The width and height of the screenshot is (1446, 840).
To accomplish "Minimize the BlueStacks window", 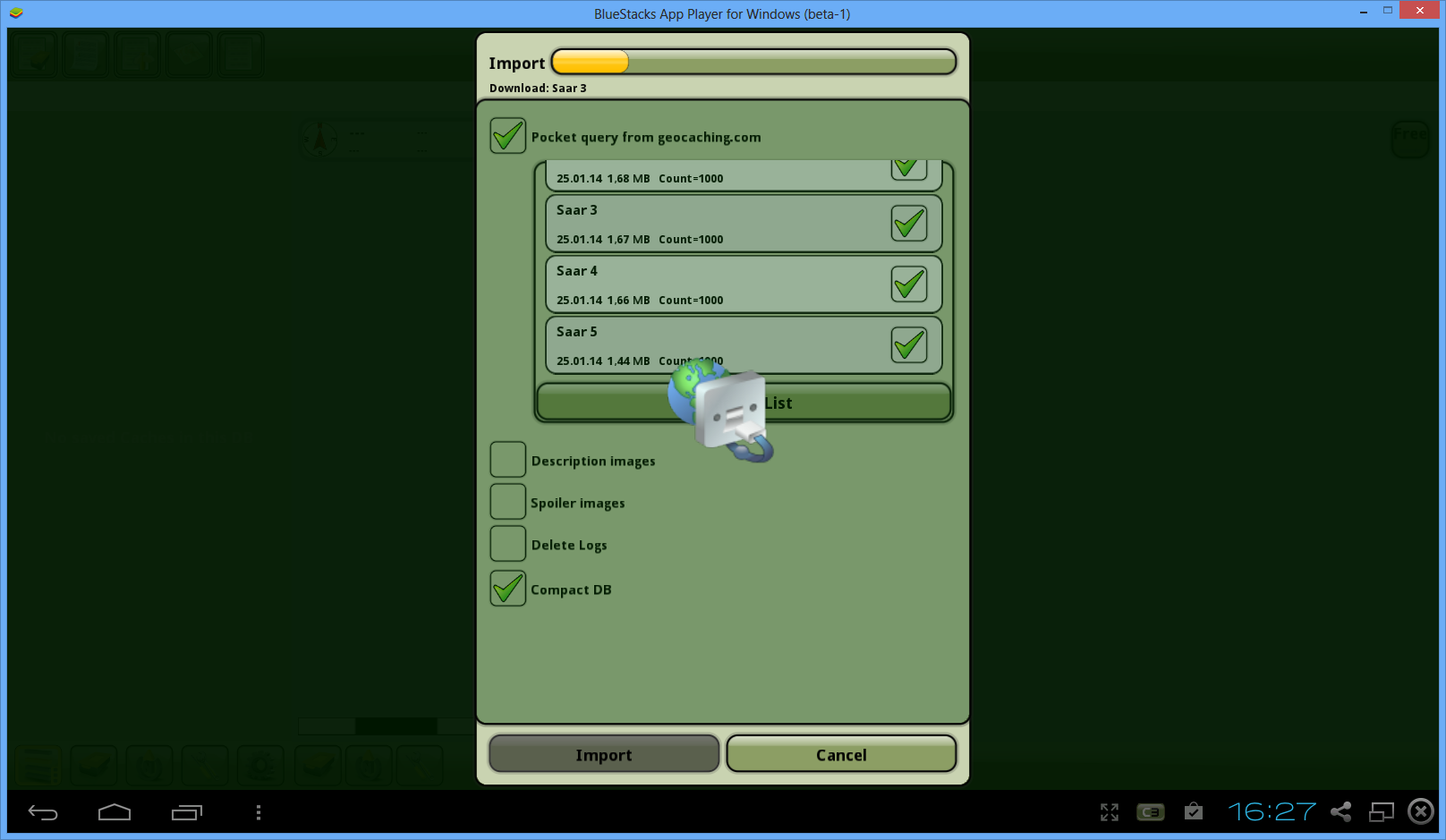I will point(1364,12).
